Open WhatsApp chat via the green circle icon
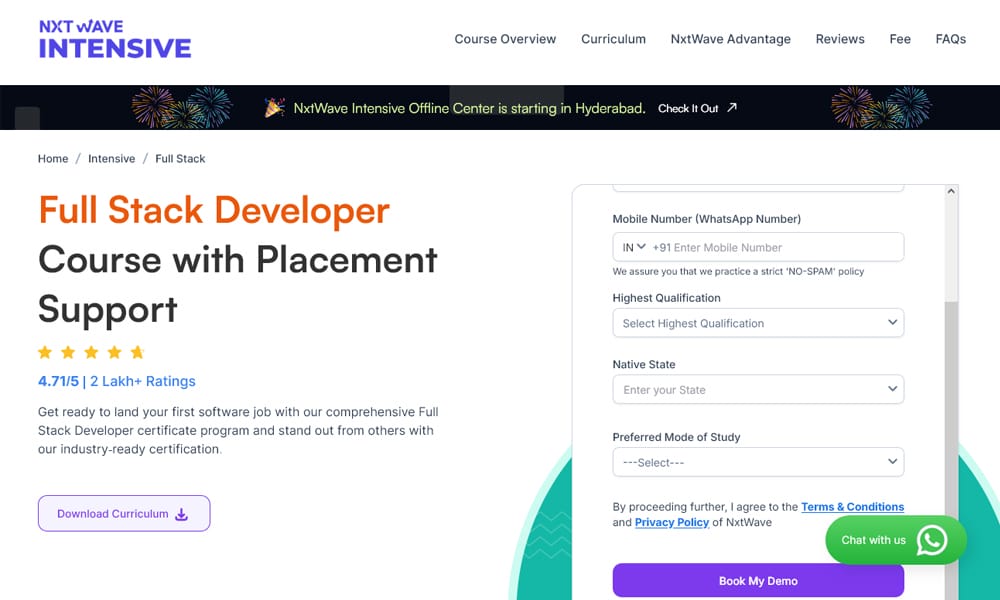This screenshot has width=1000, height=600. tap(934, 540)
